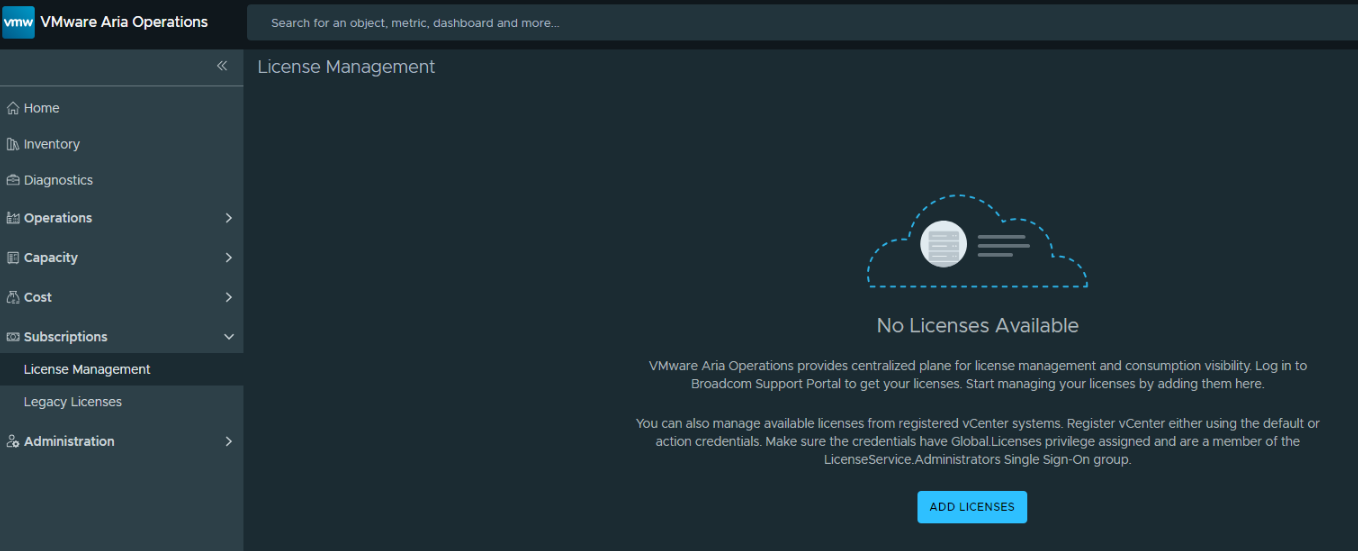Image resolution: width=1358 pixels, height=551 pixels.
Task: Click paragraph mentioning Broadcom Support Portal
Action: 977,375
